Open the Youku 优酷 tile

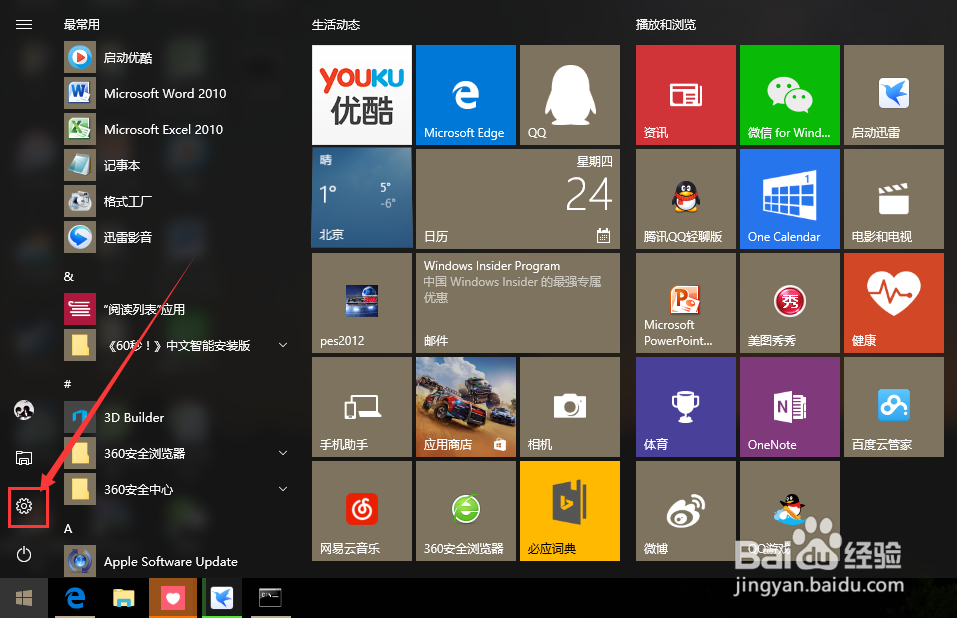(x=362, y=95)
